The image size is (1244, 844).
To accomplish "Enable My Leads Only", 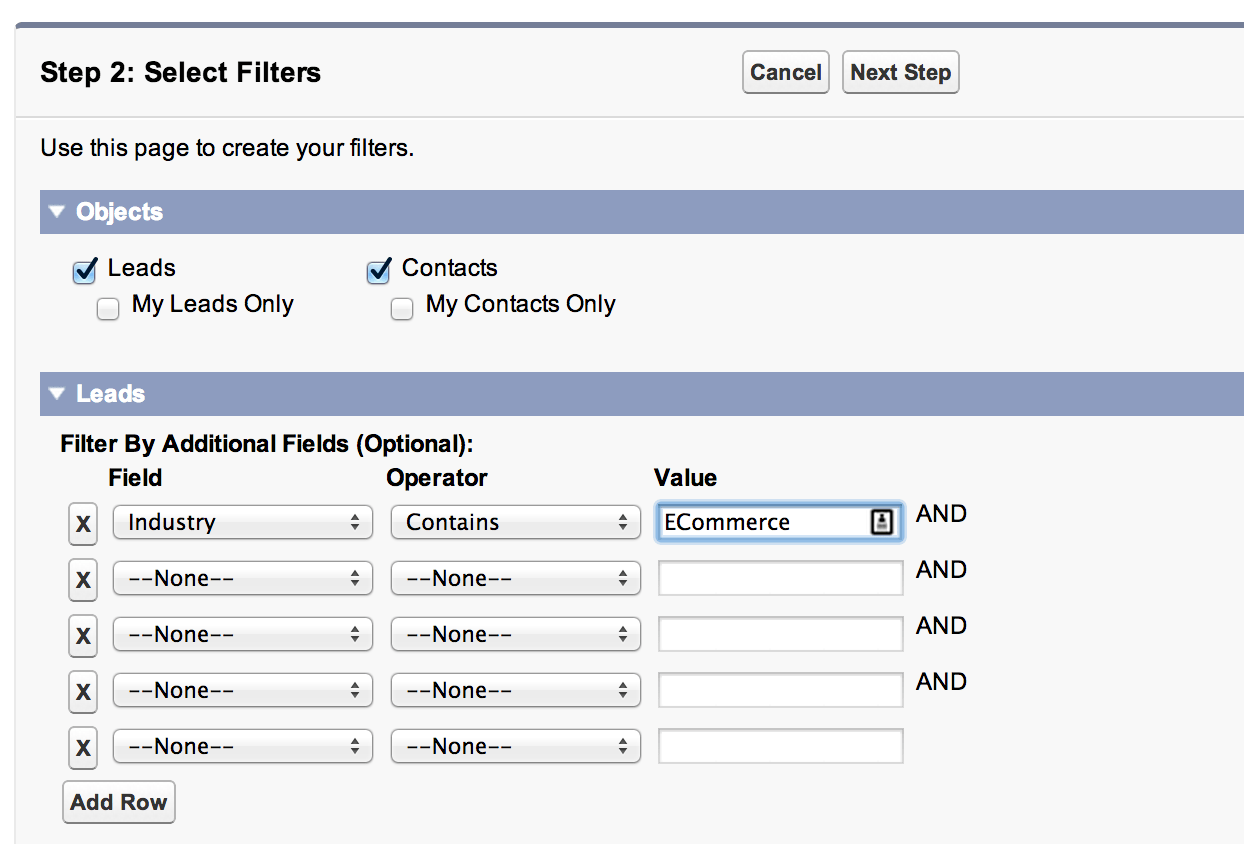I will [107, 308].
